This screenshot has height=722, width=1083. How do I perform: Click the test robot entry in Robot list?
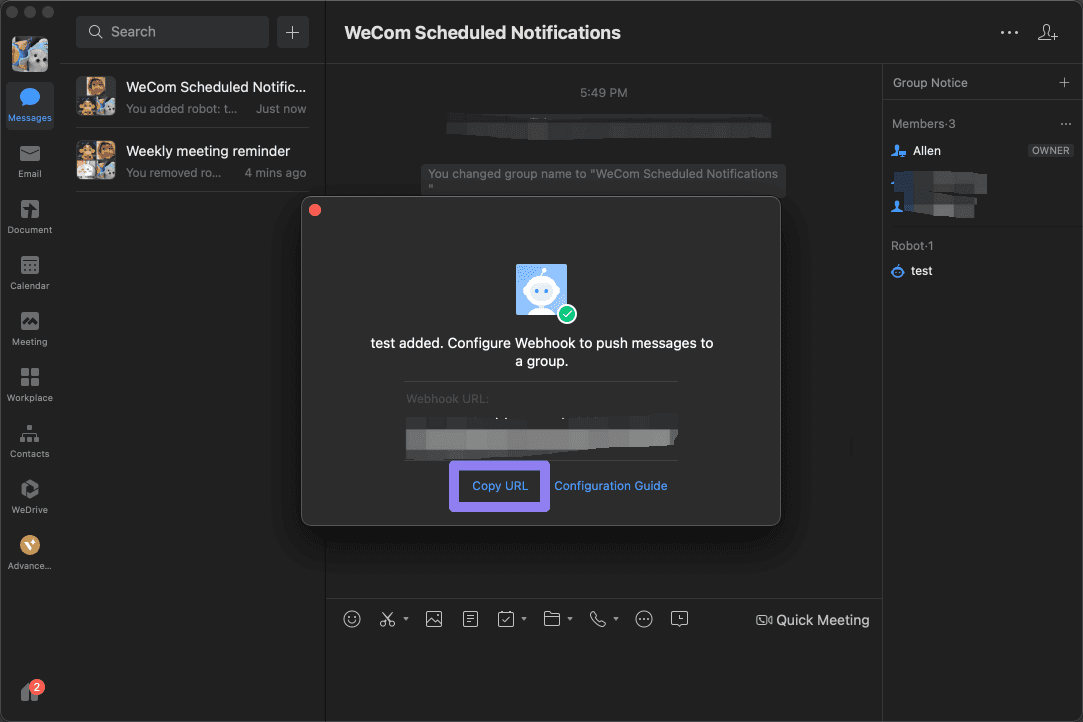pyautogui.click(x=921, y=270)
